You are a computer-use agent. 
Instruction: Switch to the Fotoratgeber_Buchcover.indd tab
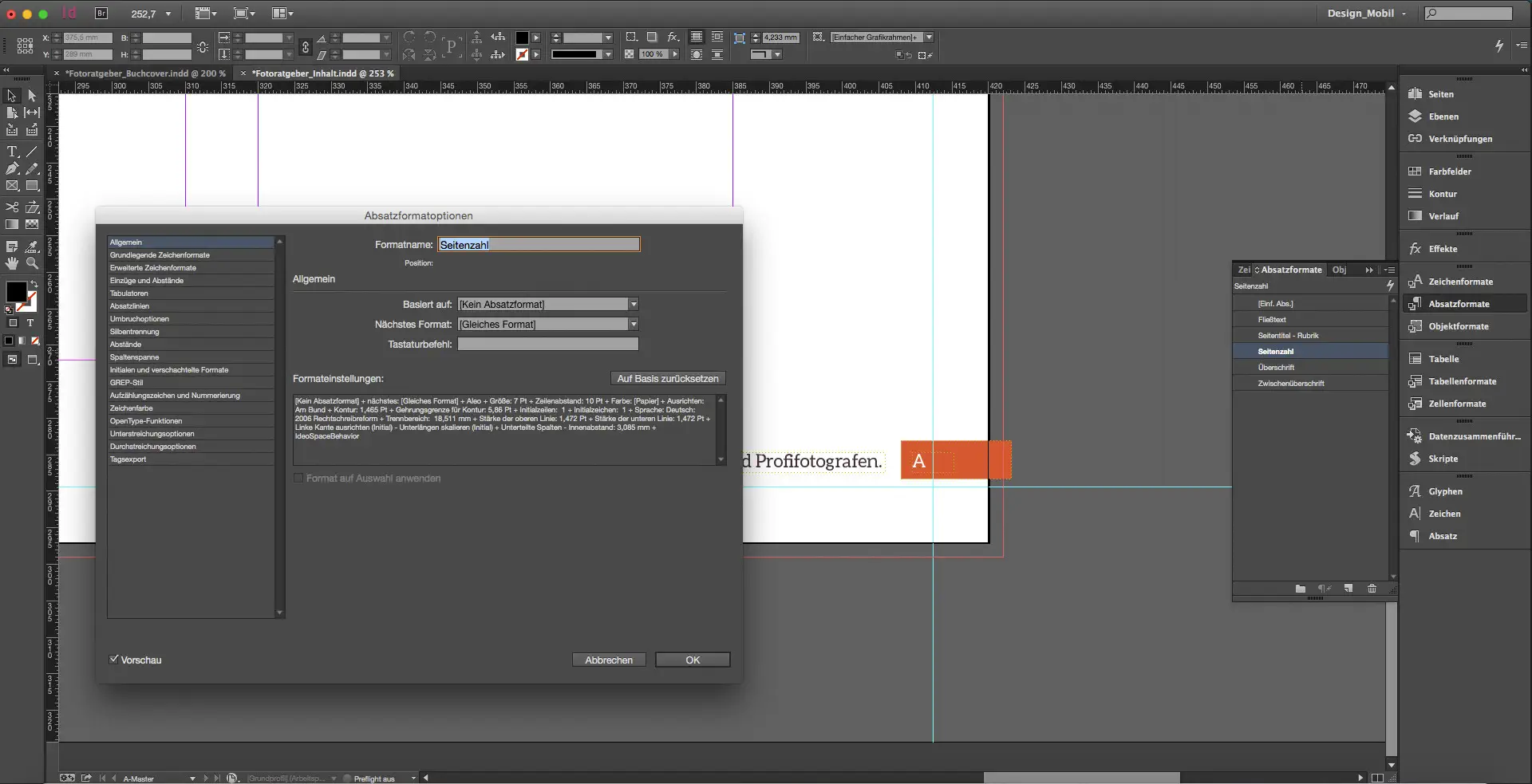pyautogui.click(x=145, y=73)
